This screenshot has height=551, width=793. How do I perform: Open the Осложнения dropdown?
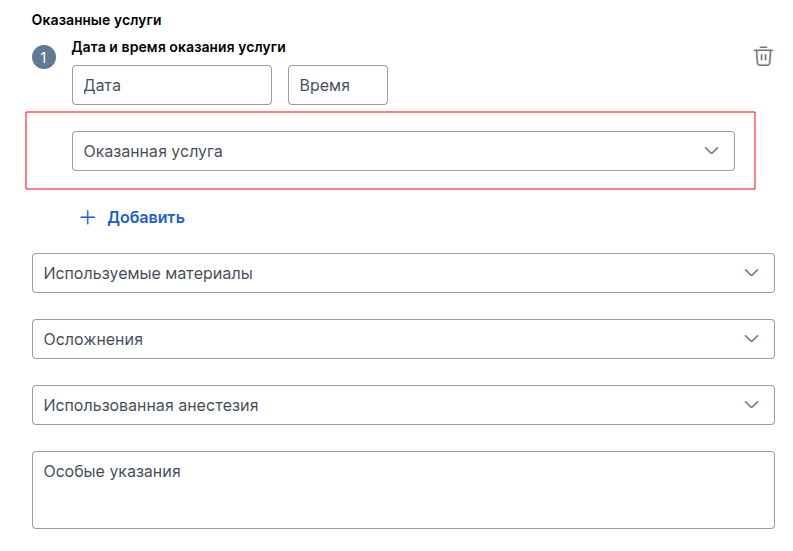(403, 339)
